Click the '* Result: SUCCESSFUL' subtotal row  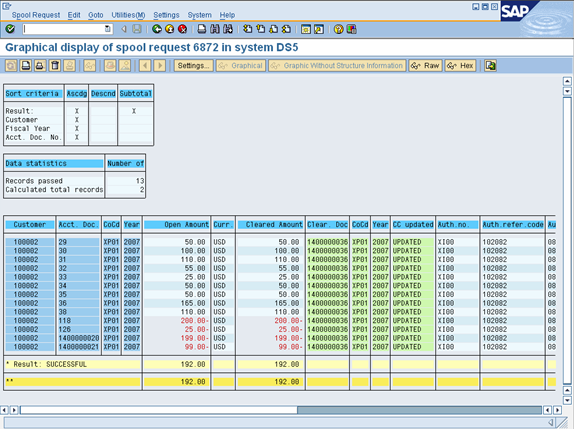73,364
